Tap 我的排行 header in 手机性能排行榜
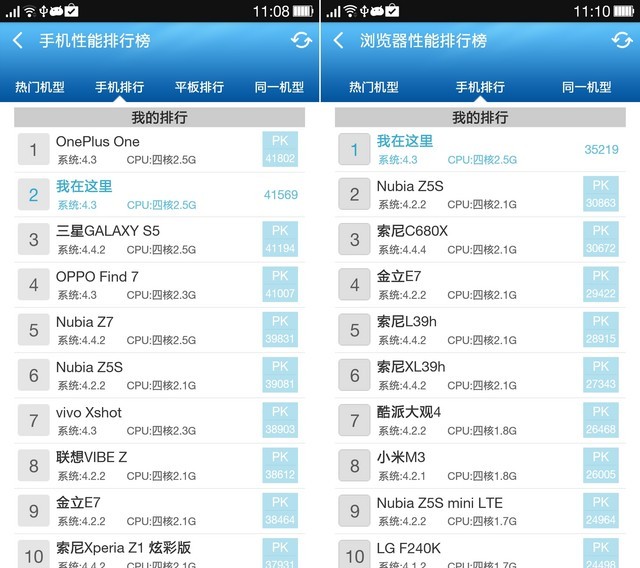 click(159, 118)
